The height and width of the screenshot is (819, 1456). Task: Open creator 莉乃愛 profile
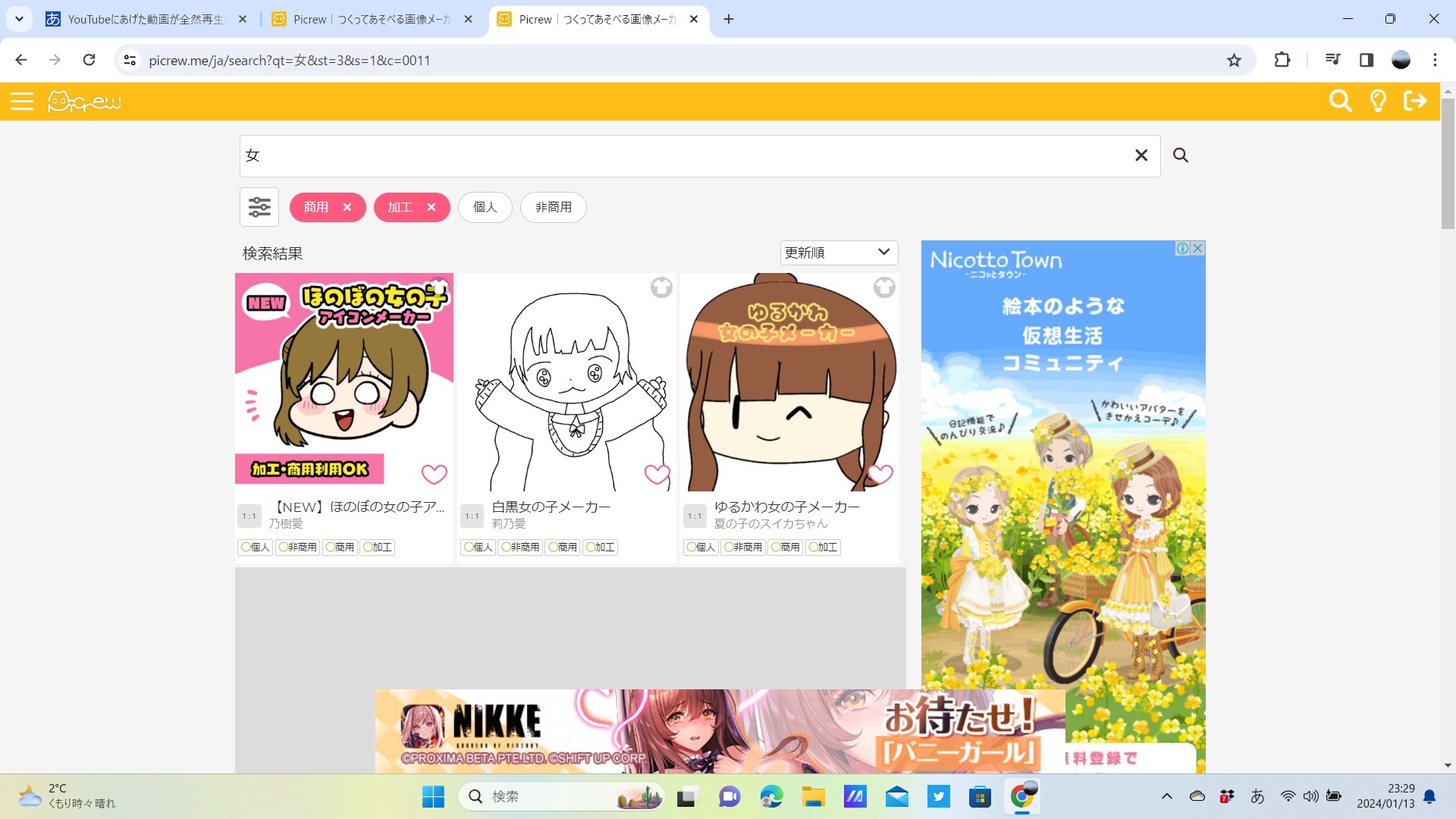[x=509, y=524]
